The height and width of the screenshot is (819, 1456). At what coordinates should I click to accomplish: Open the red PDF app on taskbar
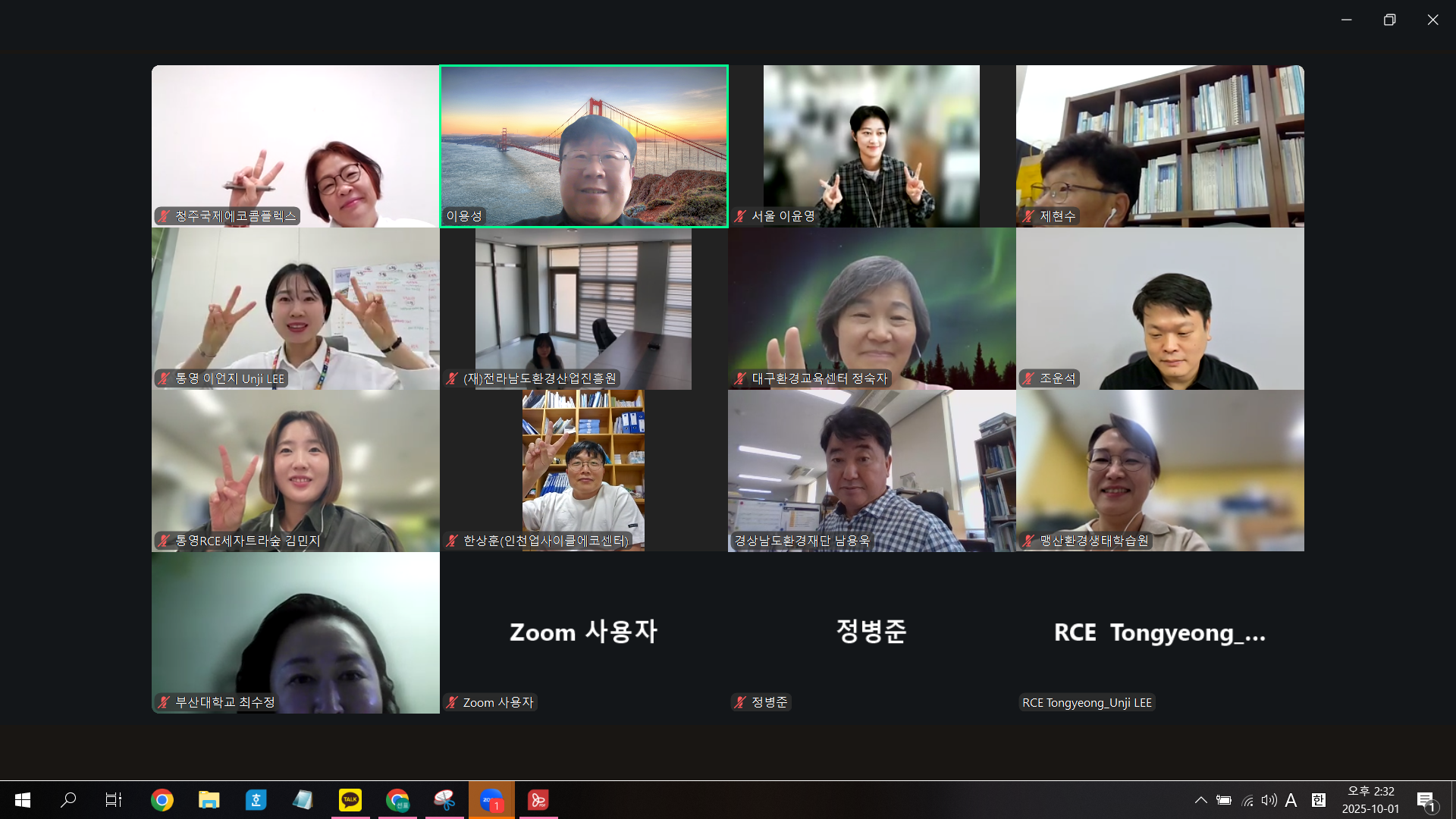(538, 800)
